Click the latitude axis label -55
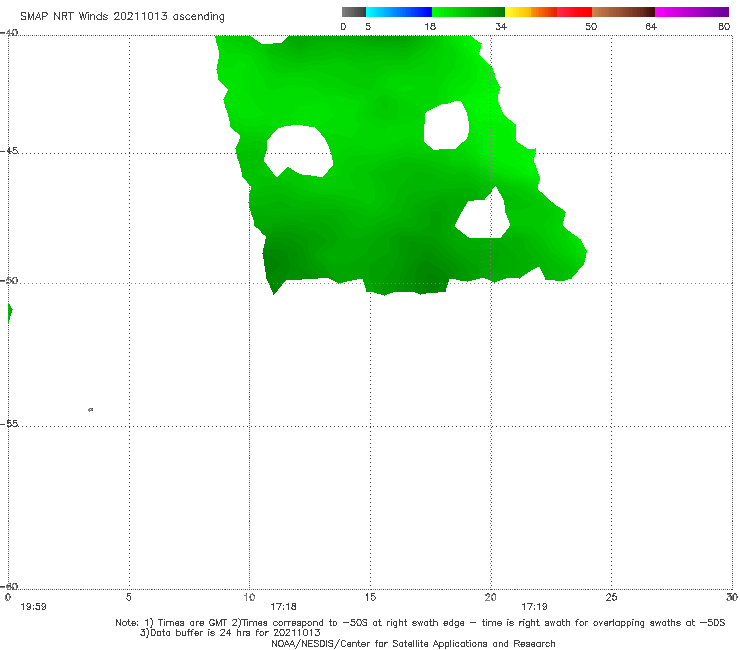 click(x=9, y=423)
